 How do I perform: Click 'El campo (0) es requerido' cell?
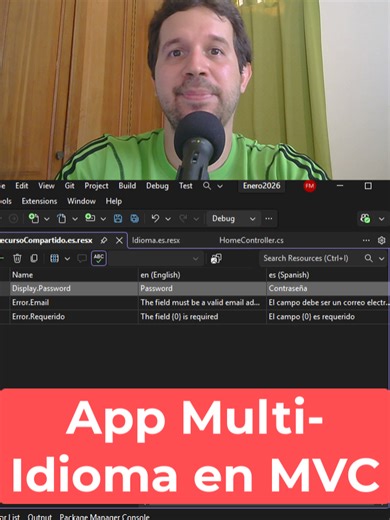328,317
